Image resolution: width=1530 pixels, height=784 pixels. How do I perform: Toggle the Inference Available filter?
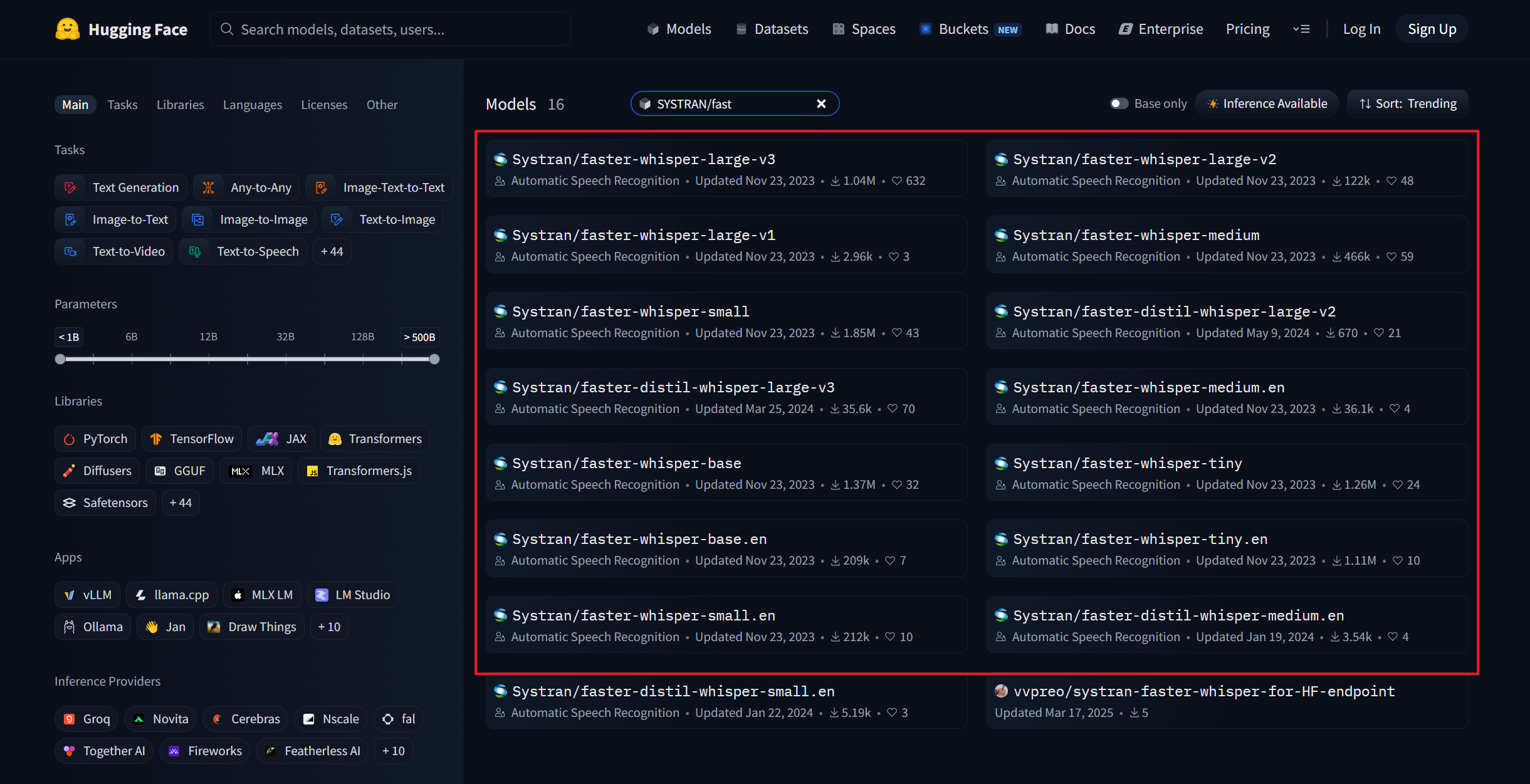pyautogui.click(x=1267, y=103)
